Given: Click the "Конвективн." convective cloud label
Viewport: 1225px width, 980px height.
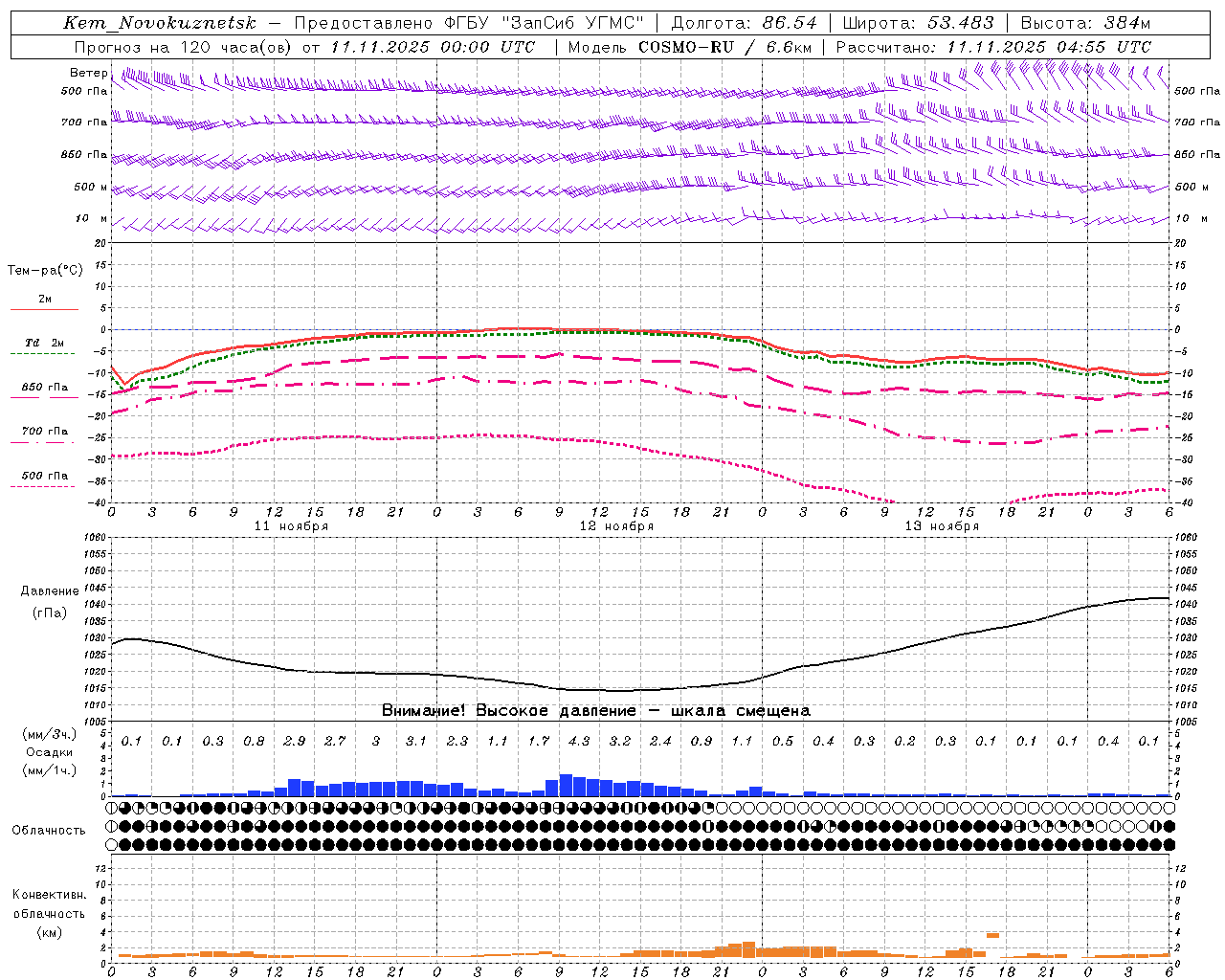Looking at the screenshot, I should coord(49,895).
